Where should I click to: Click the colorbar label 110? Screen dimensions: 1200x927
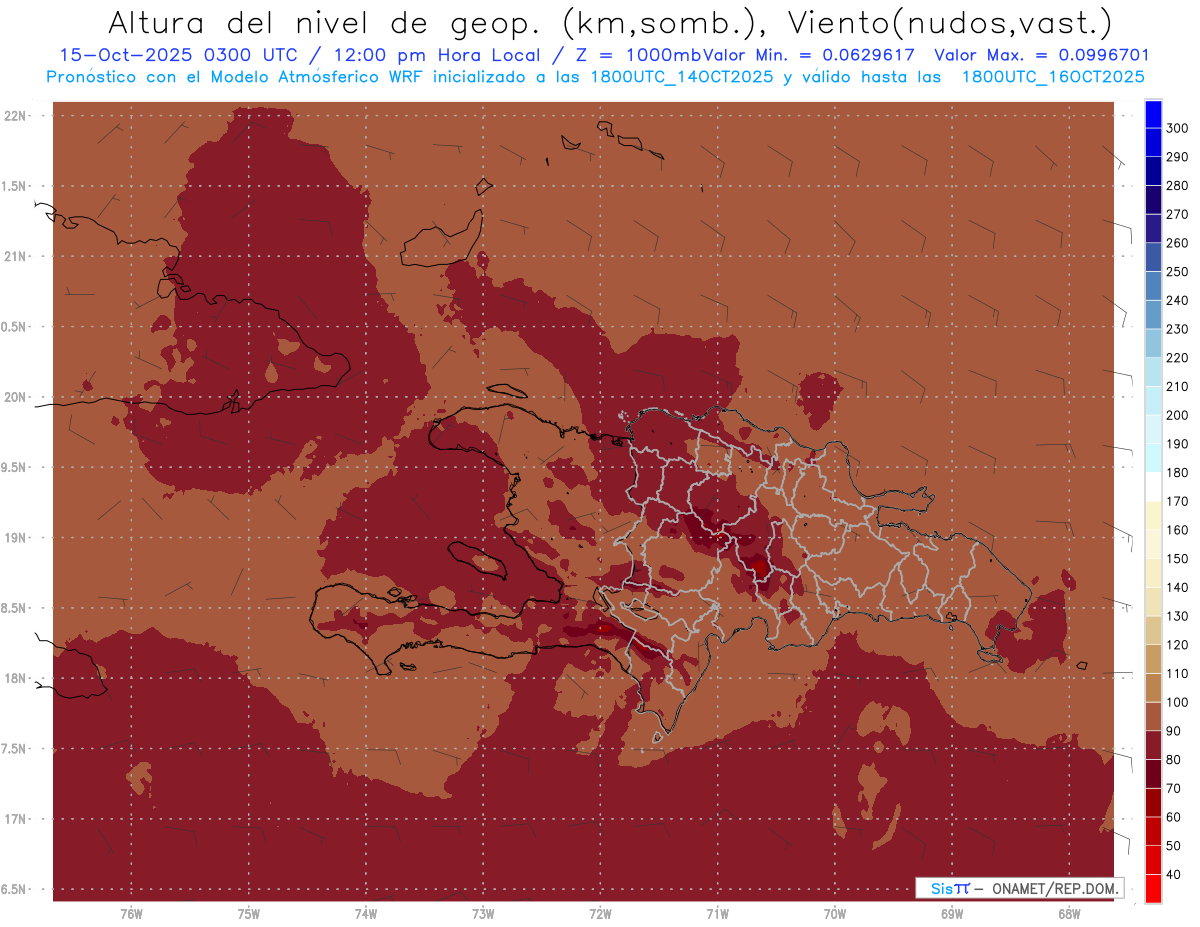coord(1177,674)
